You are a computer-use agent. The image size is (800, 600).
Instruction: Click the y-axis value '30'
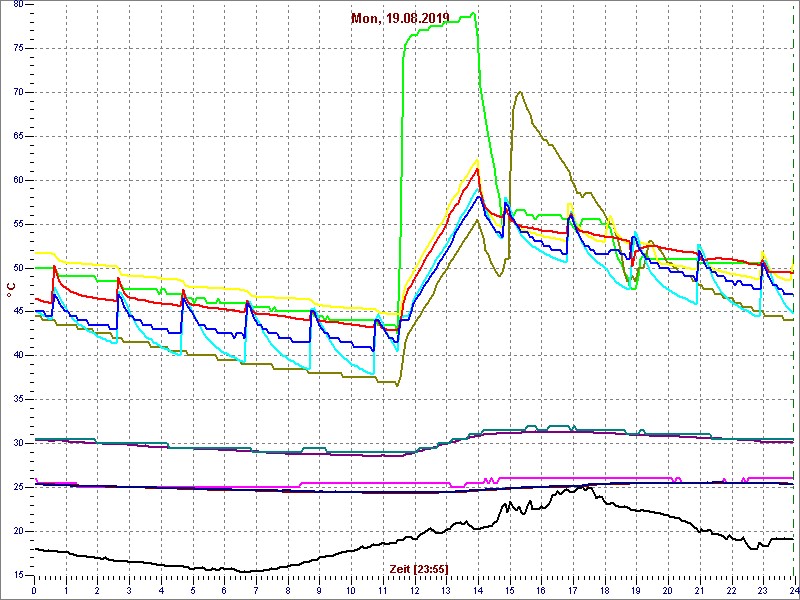click(17, 443)
